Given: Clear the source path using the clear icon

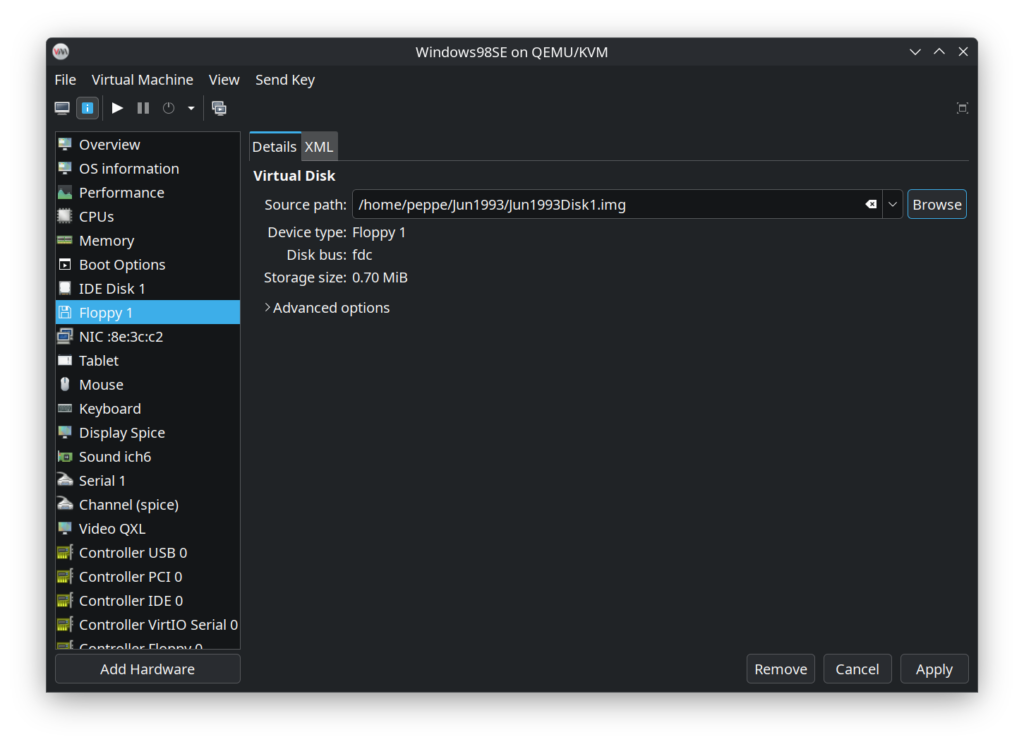Looking at the screenshot, I should [x=869, y=204].
